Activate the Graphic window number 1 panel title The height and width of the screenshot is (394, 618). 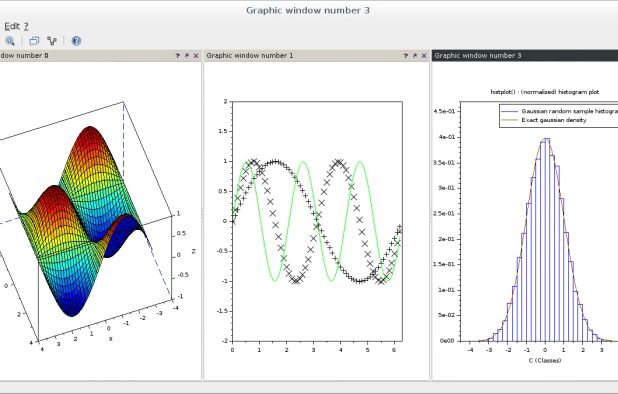point(250,56)
